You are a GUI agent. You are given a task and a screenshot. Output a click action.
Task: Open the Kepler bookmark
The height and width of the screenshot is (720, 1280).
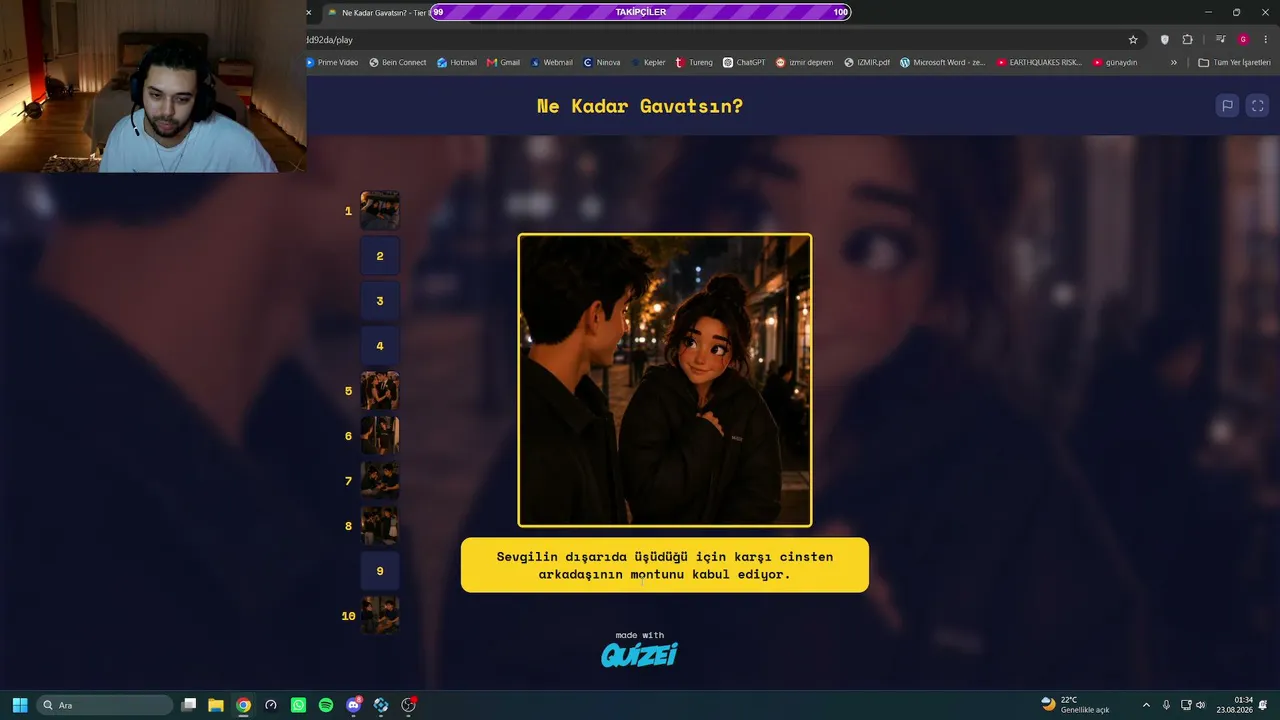coord(648,62)
